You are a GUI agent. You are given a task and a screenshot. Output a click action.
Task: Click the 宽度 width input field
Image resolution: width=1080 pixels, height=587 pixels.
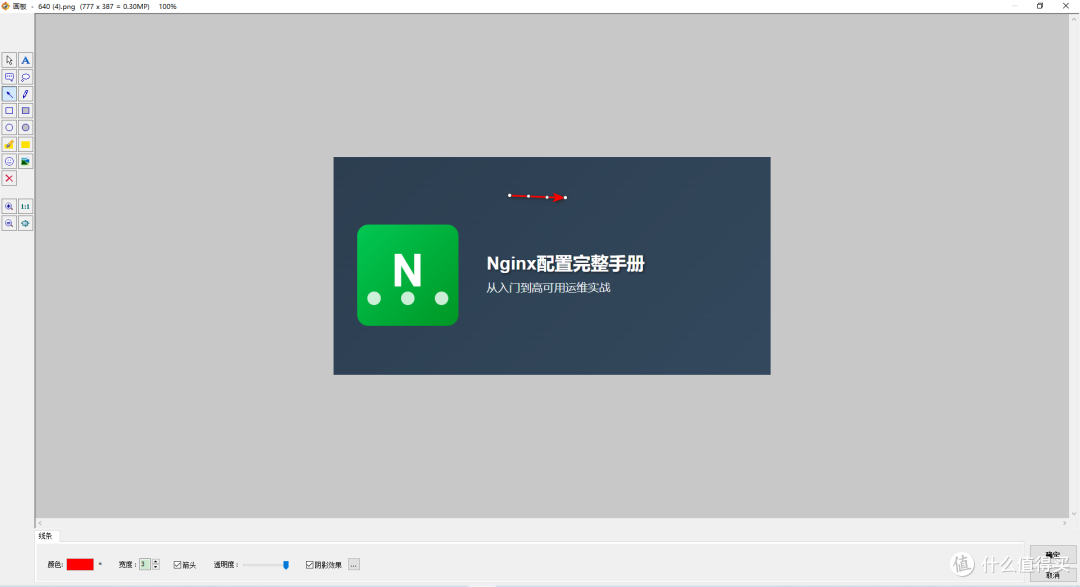[x=145, y=564]
